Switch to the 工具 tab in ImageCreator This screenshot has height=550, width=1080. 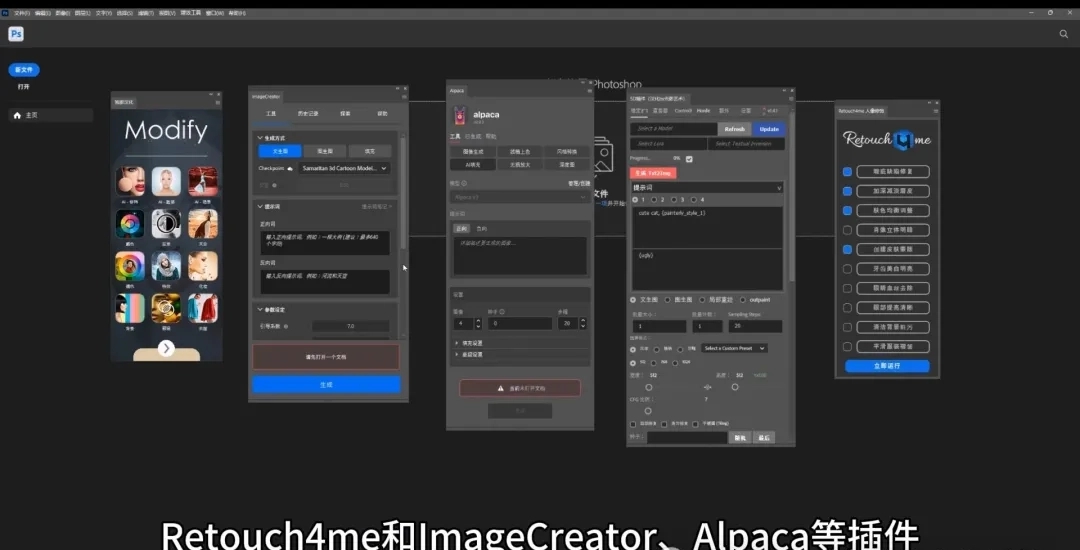[271, 114]
